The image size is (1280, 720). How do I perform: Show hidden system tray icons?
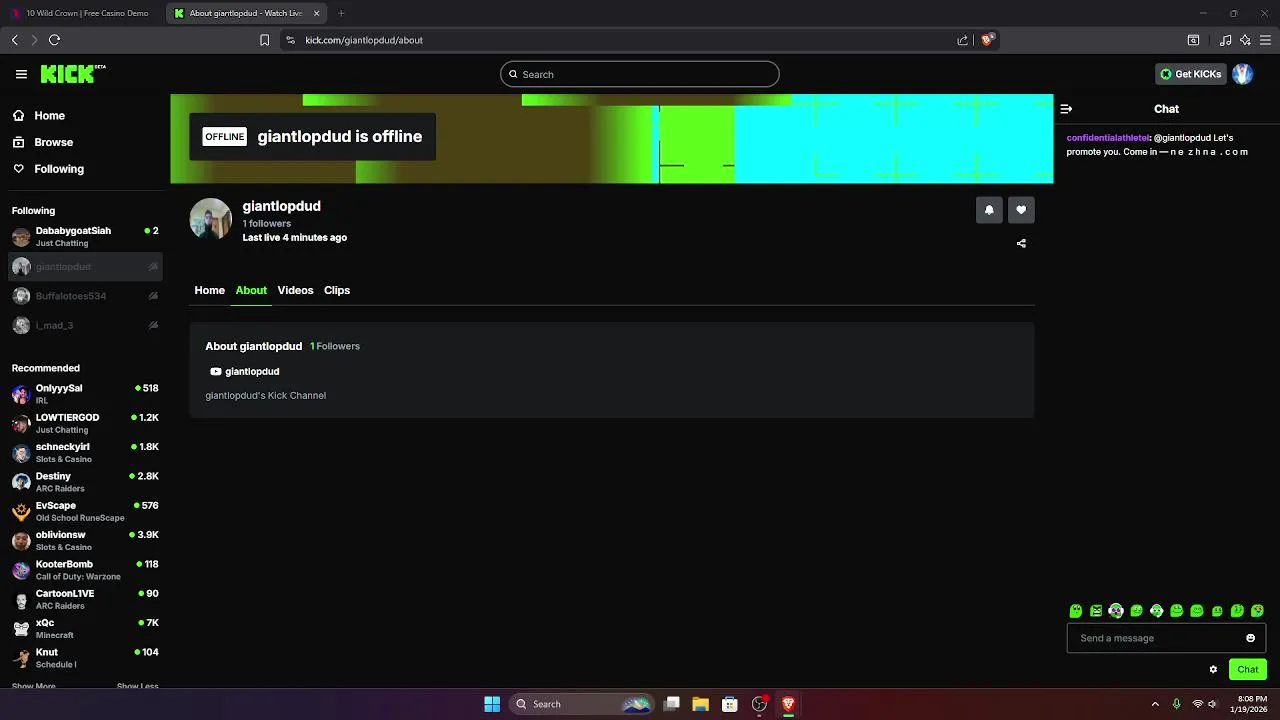click(x=1155, y=704)
